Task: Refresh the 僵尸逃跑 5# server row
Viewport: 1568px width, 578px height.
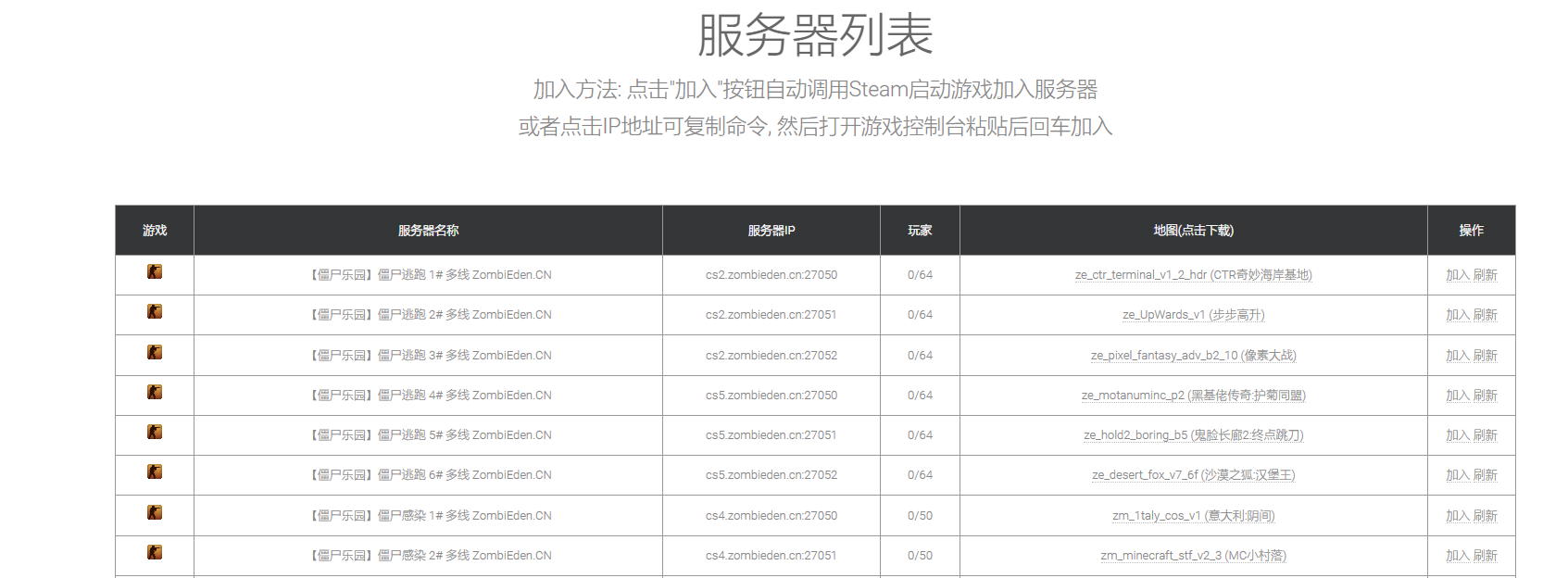Action: [x=1486, y=435]
